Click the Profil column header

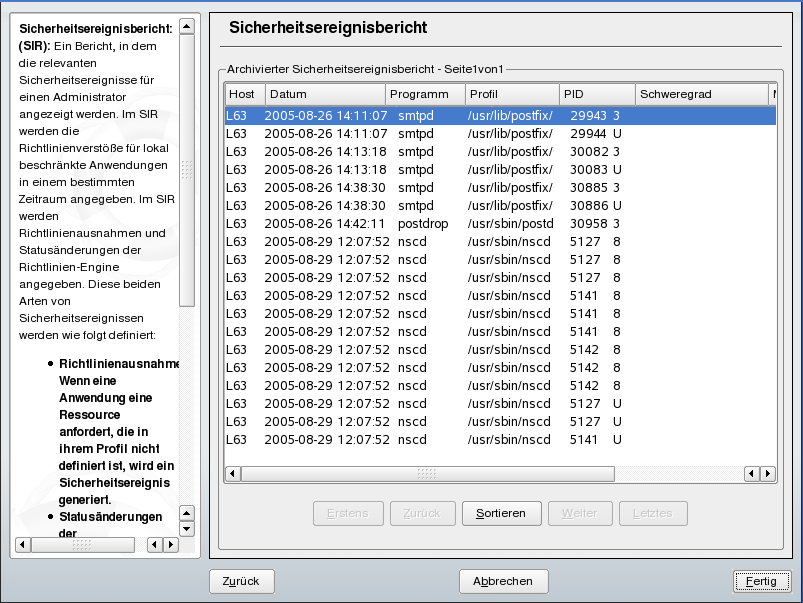(x=510, y=94)
